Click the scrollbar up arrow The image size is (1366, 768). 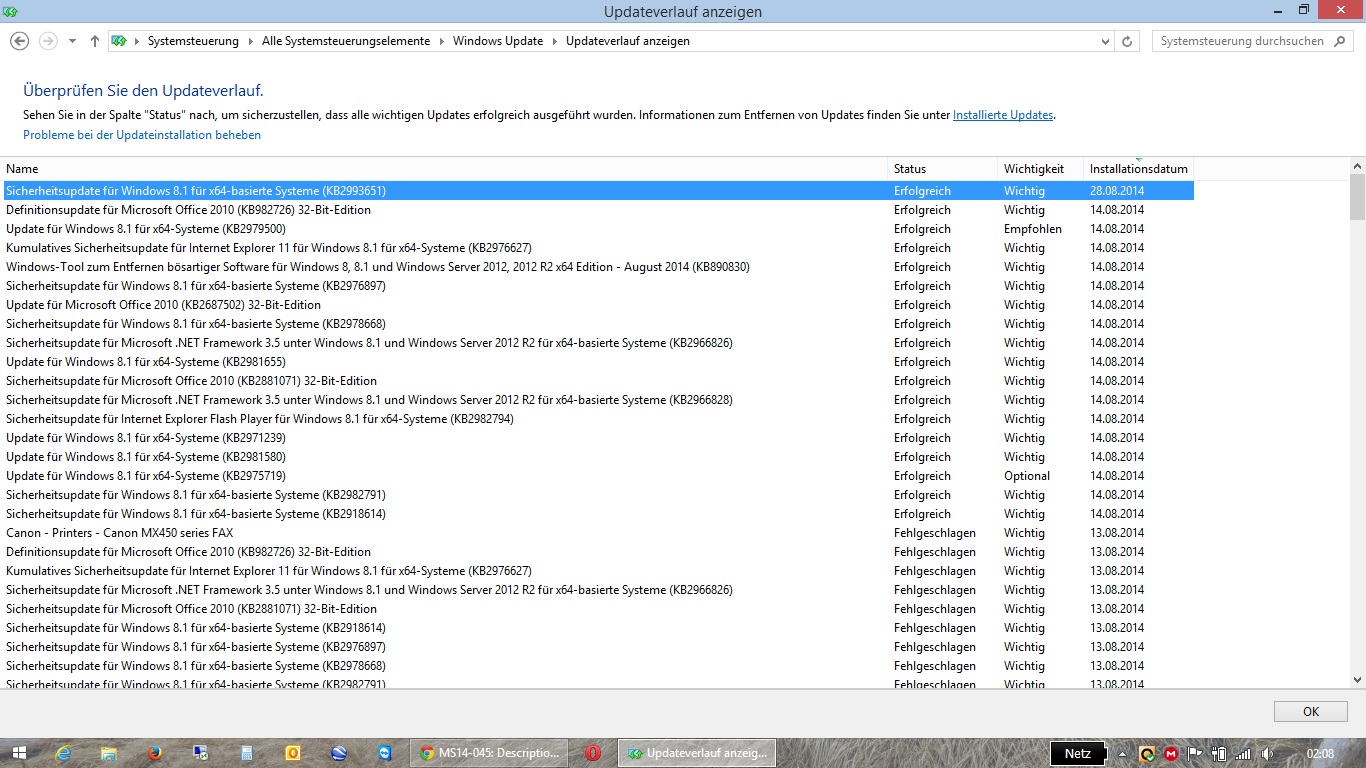tap(1357, 166)
